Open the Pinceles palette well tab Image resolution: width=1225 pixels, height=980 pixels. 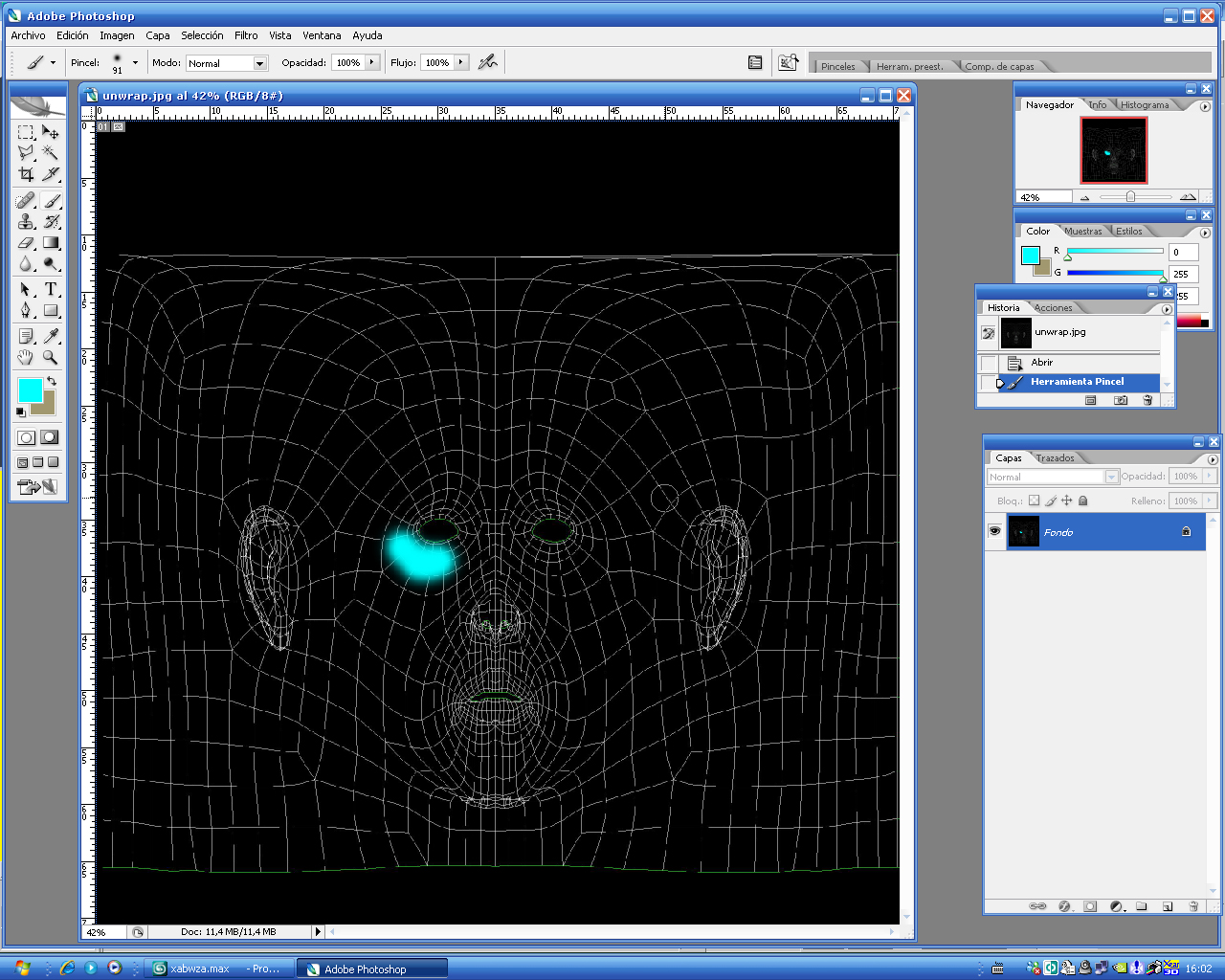tap(838, 66)
